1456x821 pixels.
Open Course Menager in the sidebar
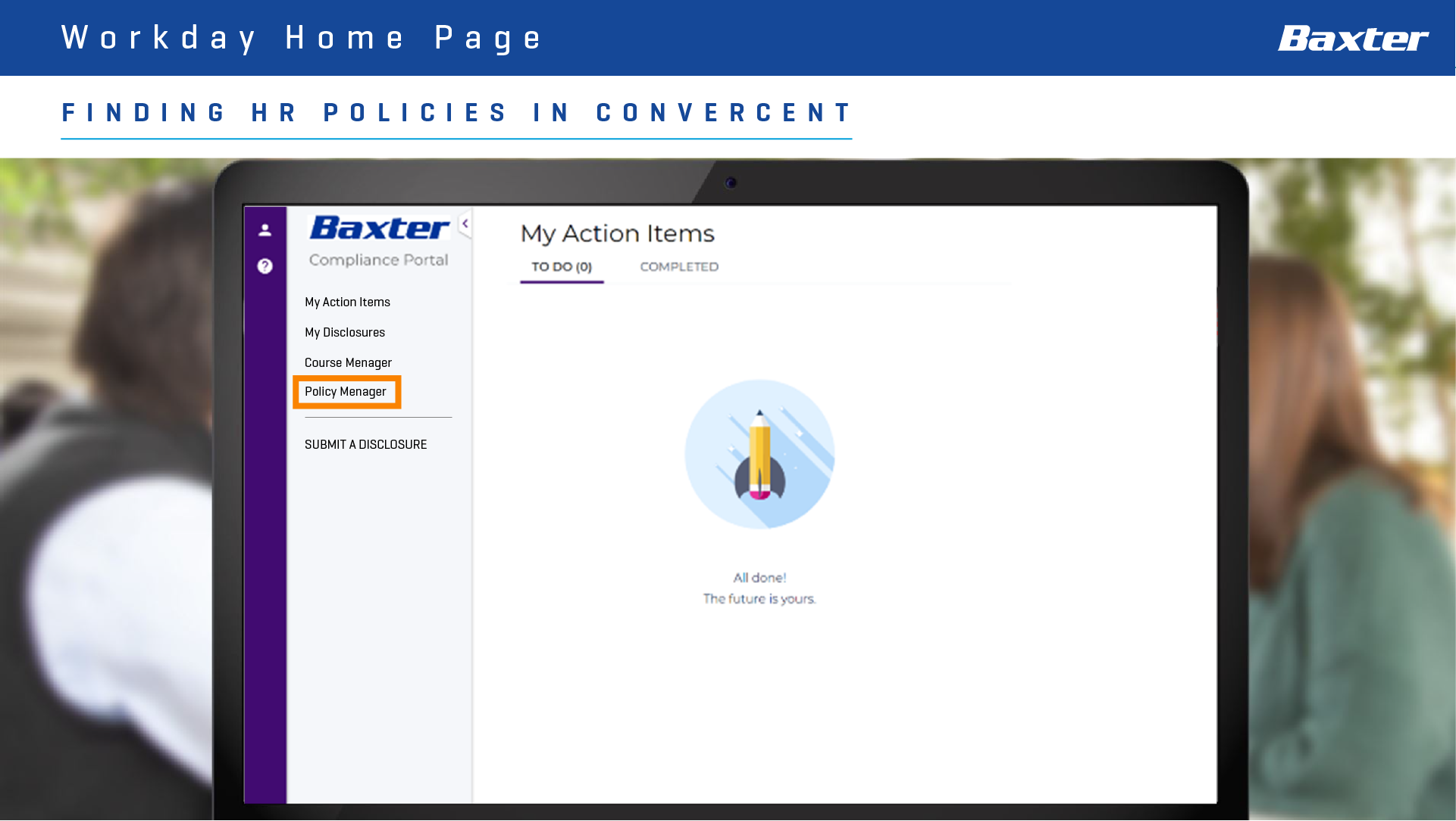click(x=348, y=362)
